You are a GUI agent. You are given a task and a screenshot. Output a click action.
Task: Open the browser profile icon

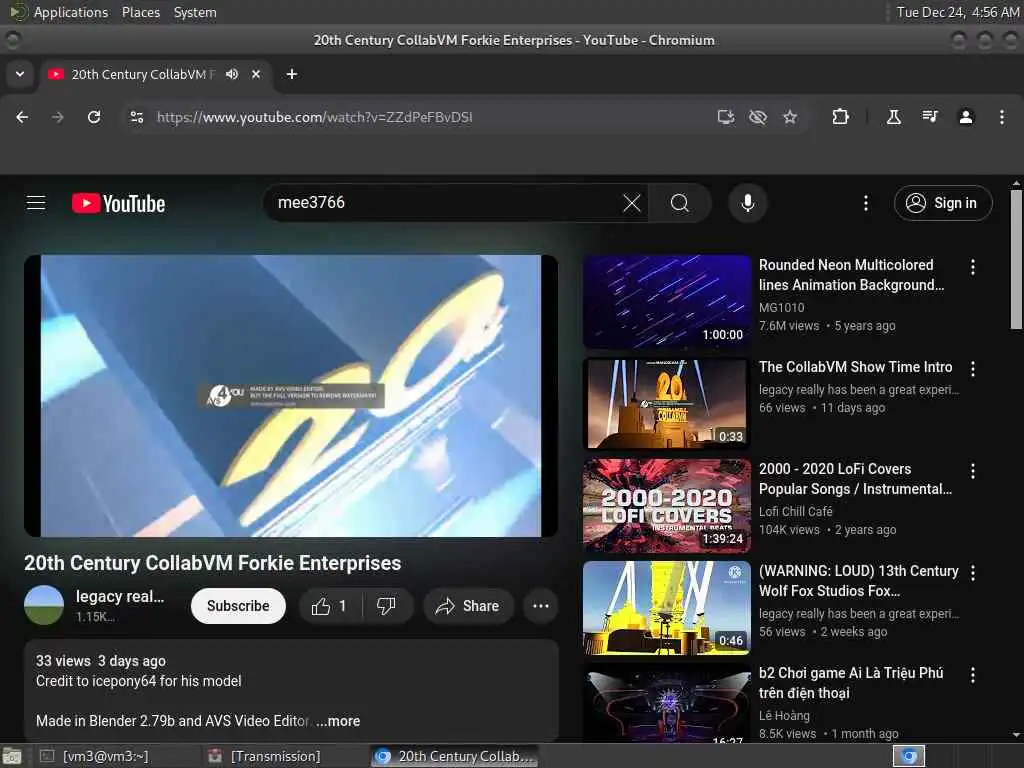tap(966, 117)
